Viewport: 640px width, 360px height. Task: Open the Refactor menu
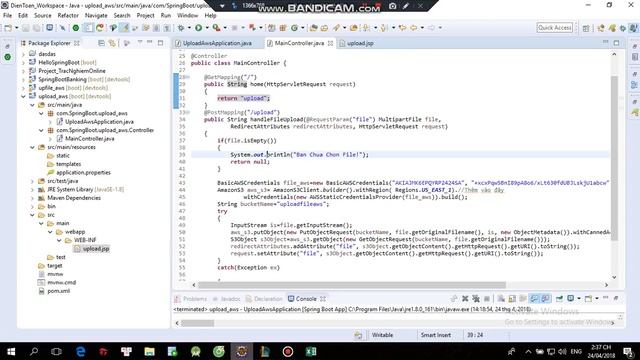click(68, 16)
